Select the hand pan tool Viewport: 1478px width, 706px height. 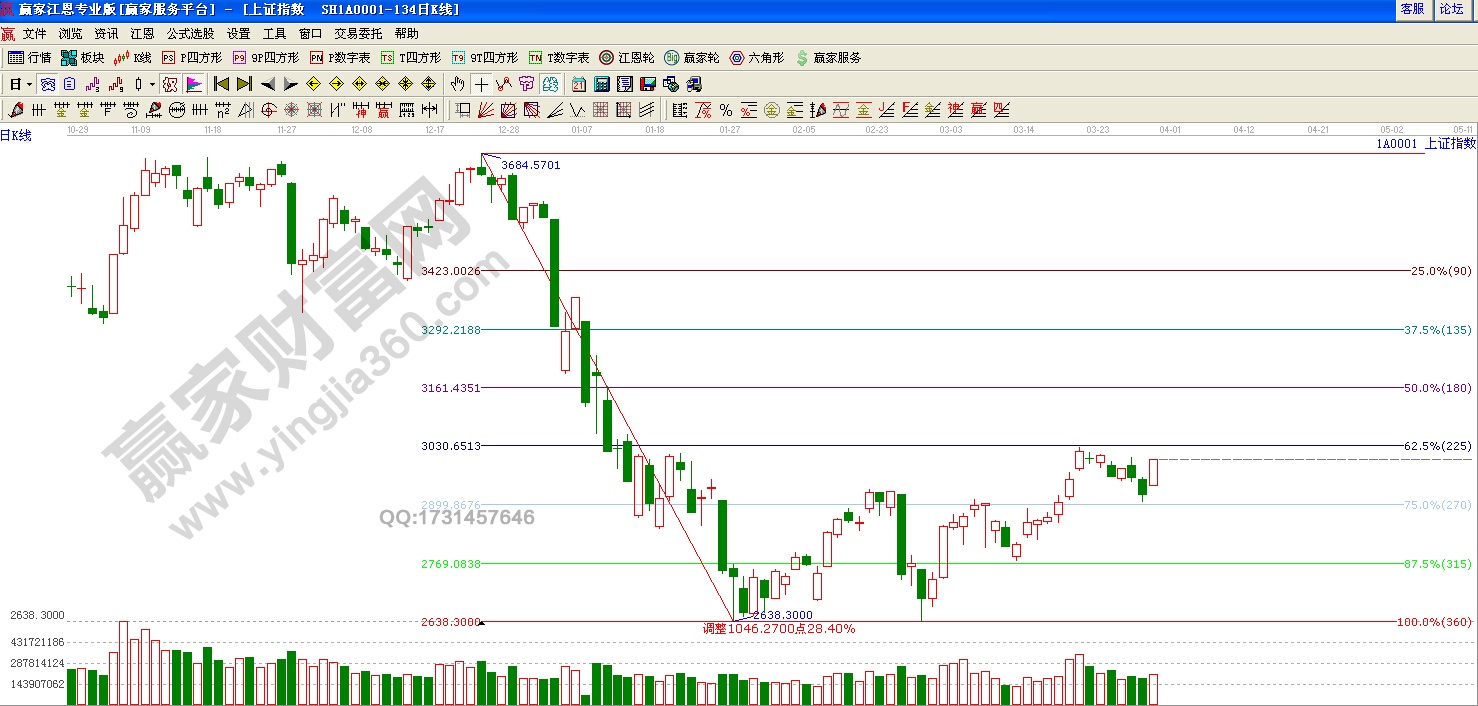[x=458, y=84]
